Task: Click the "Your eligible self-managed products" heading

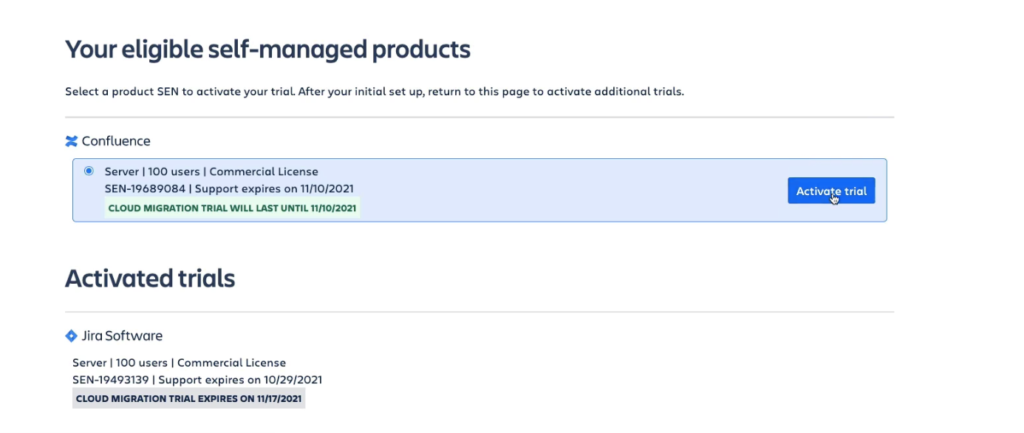Action: coord(267,48)
